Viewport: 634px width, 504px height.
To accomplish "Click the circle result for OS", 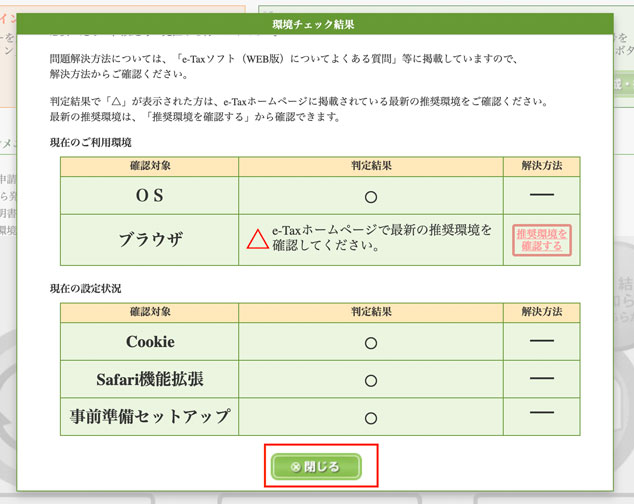I will click(x=371, y=197).
